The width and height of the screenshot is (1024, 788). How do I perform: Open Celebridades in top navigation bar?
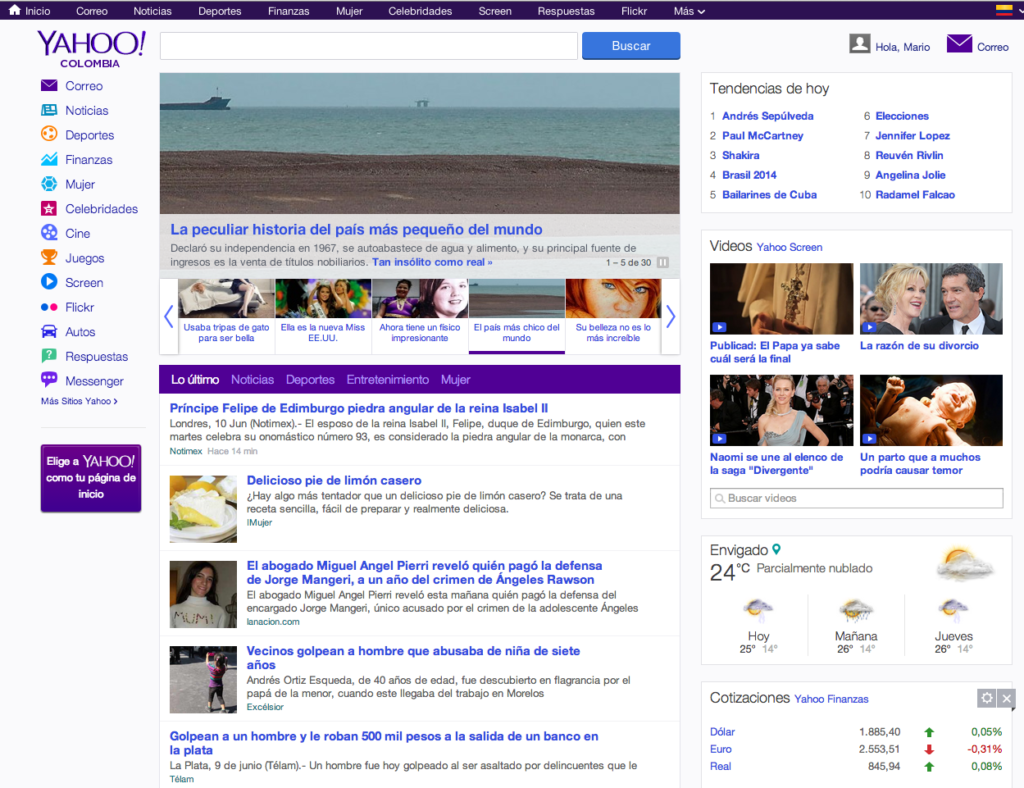coord(420,11)
